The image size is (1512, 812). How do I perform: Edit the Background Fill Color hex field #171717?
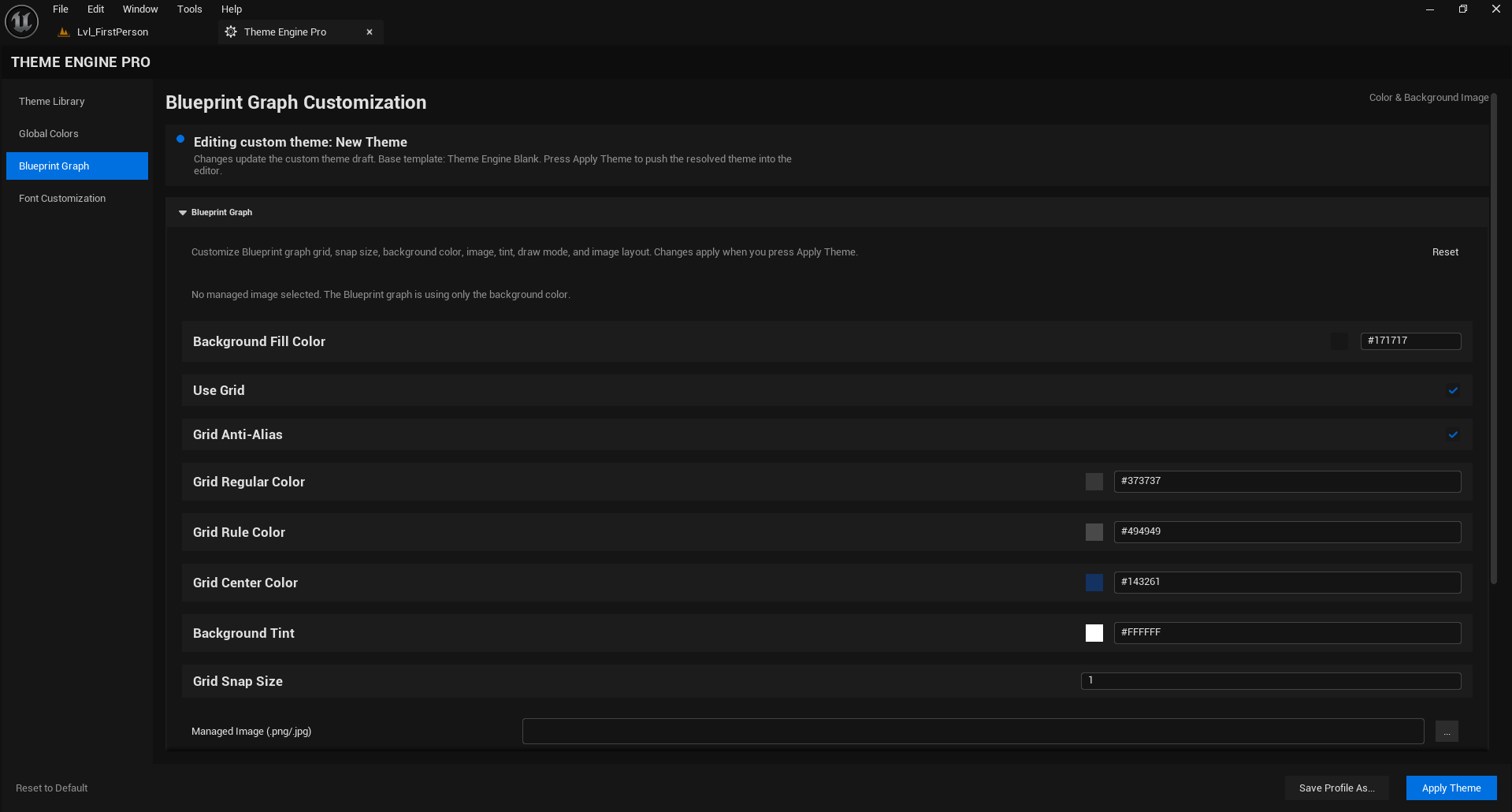click(x=1410, y=341)
